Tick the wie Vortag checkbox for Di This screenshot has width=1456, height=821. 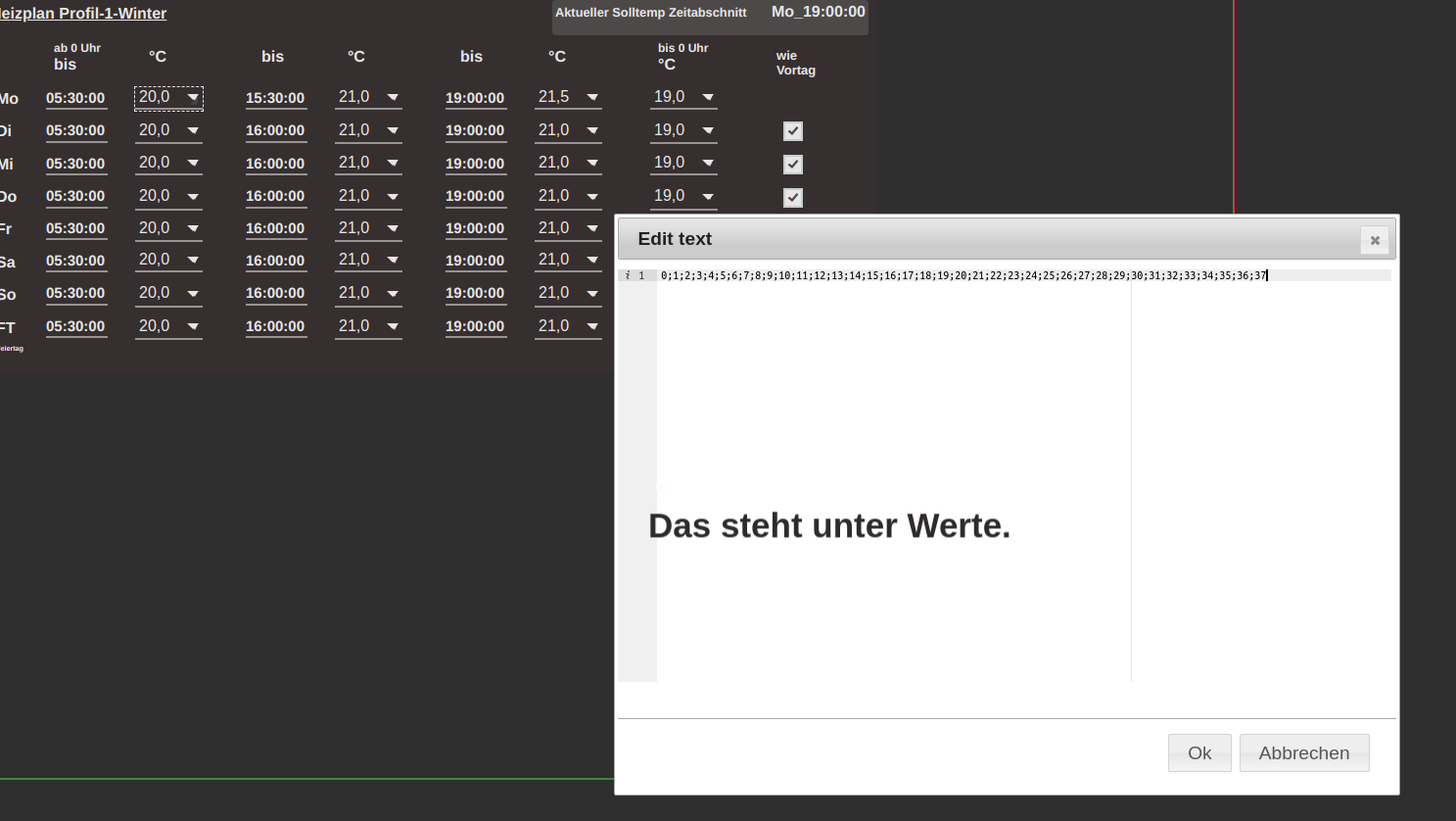(x=793, y=131)
